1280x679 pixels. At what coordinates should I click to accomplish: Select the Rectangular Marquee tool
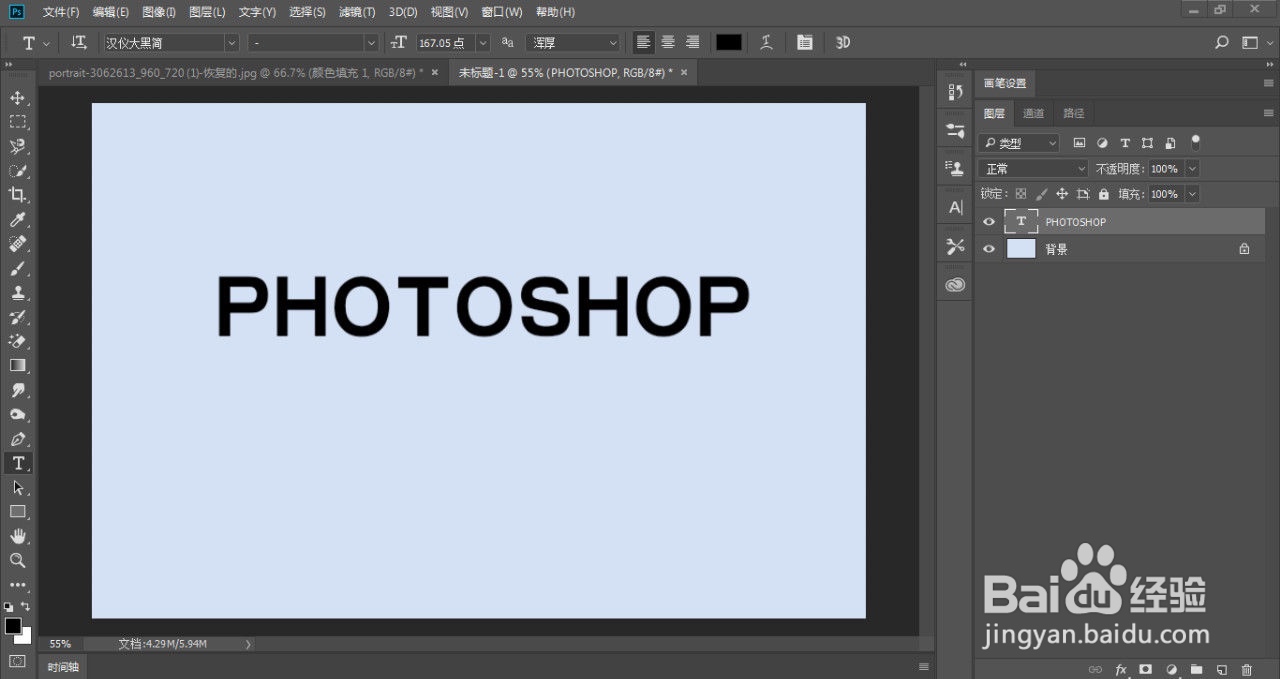coord(18,122)
